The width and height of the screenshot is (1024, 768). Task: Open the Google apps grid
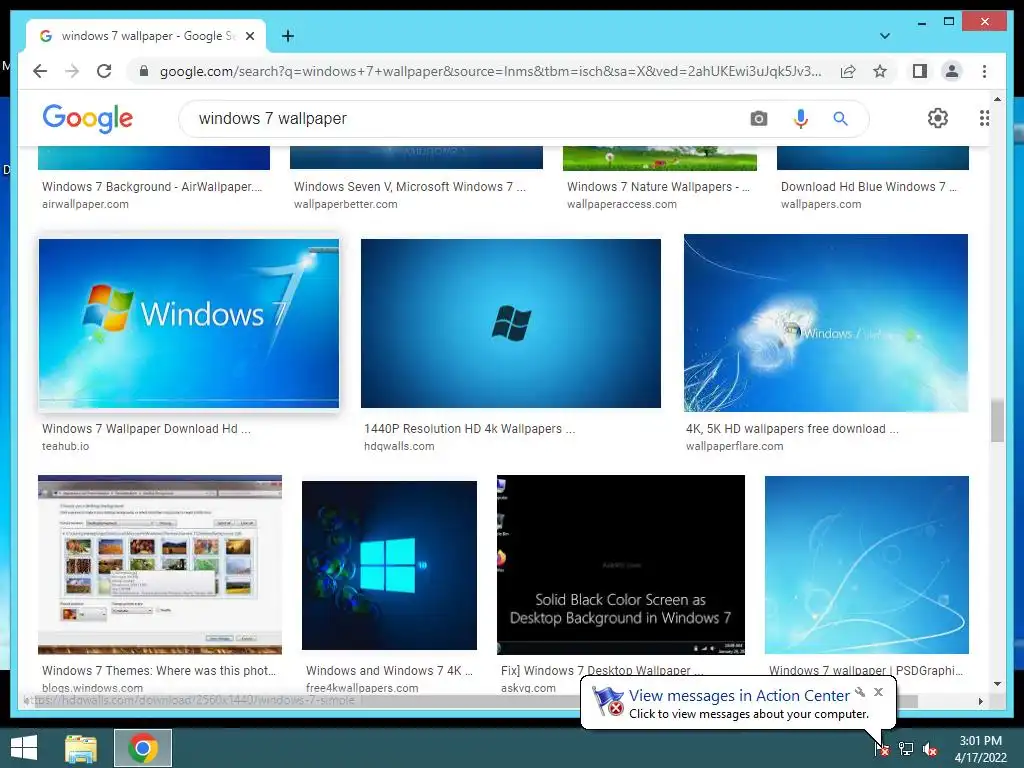click(984, 118)
